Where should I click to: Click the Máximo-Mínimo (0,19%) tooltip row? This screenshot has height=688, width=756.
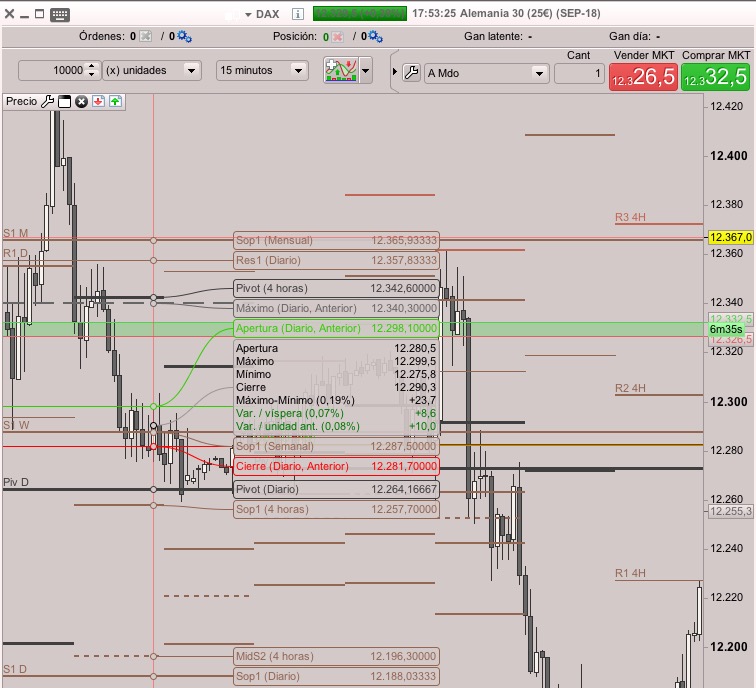pos(336,400)
